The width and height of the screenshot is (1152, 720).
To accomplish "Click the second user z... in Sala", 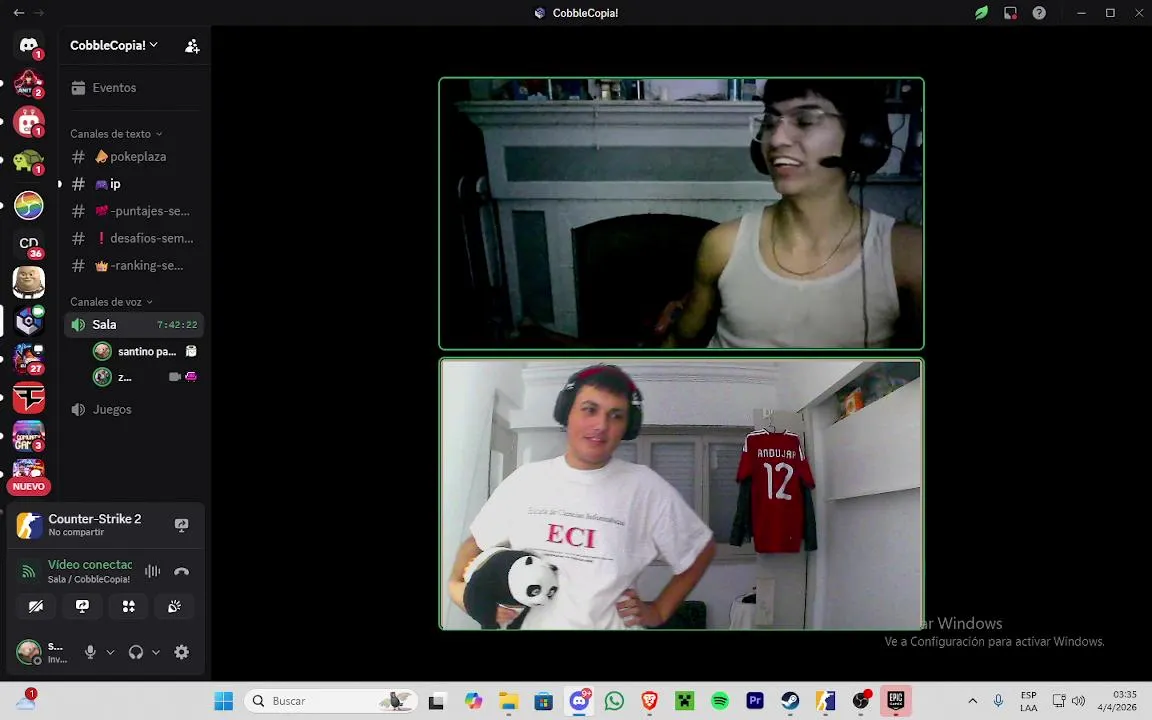I will tap(145, 377).
